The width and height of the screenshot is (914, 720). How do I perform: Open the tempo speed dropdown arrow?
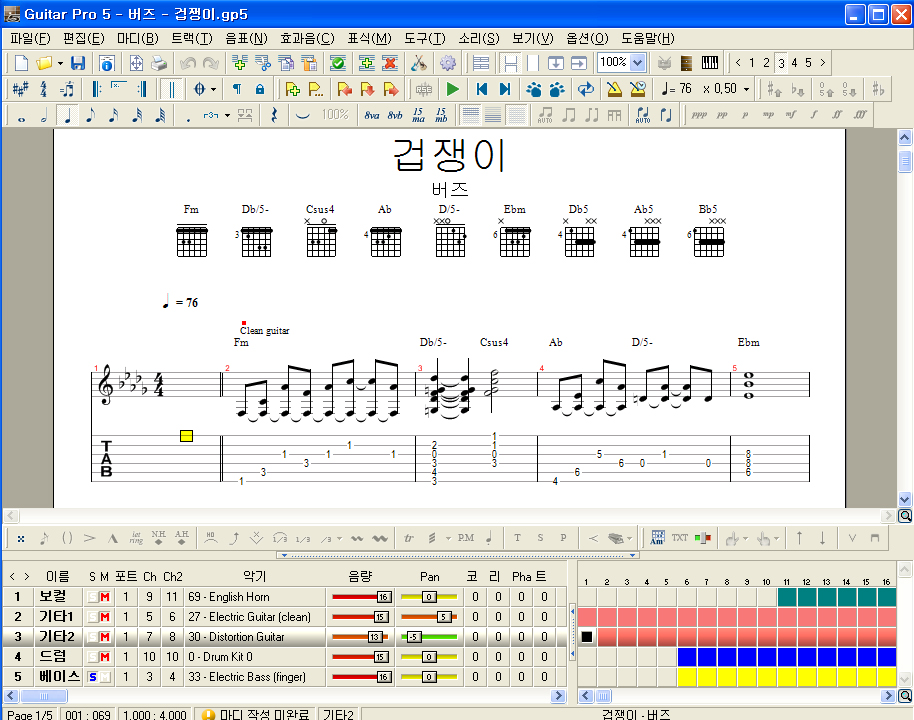tap(747, 89)
